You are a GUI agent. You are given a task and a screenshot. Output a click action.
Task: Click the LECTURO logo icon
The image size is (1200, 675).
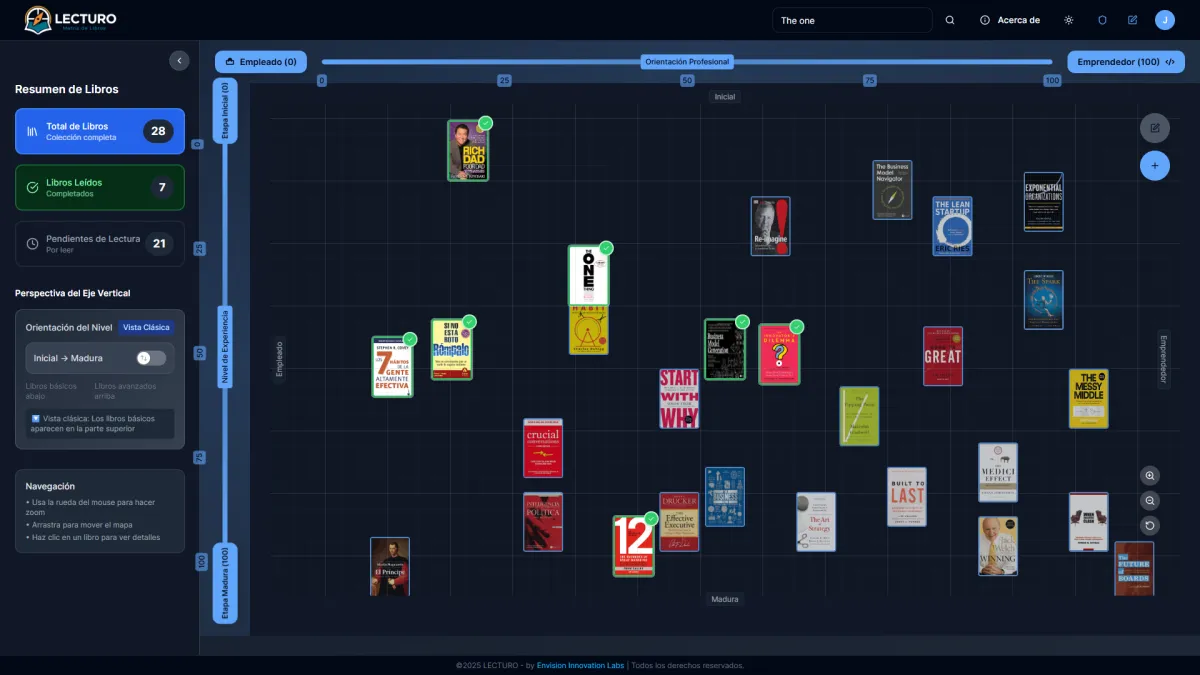[x=37, y=19]
